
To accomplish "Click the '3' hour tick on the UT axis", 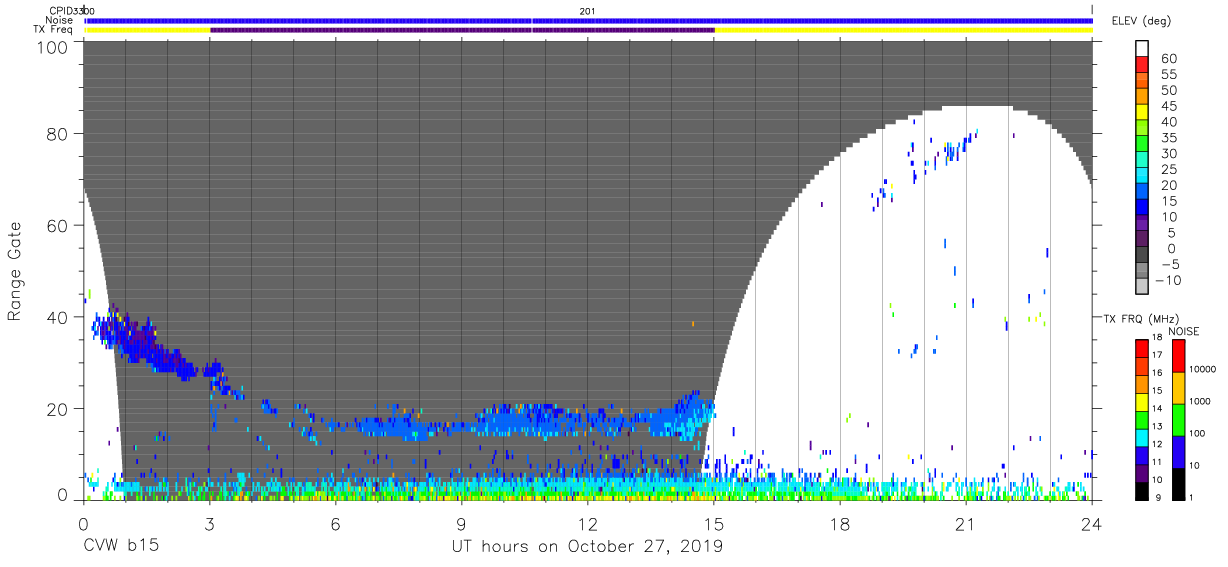I will pyautogui.click(x=209, y=523).
